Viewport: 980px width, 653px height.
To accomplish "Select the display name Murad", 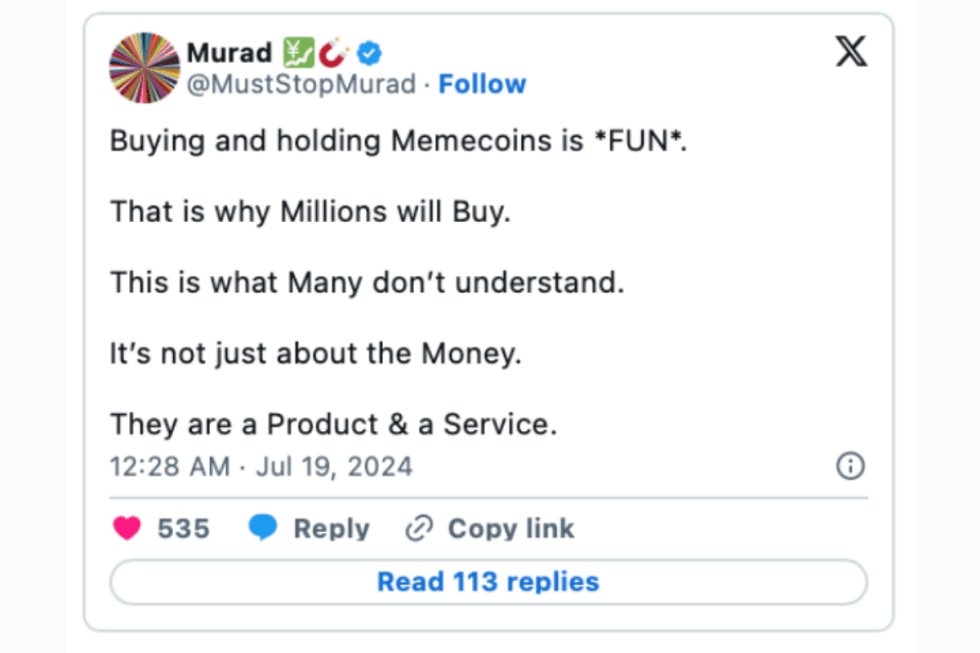I will 228,52.
